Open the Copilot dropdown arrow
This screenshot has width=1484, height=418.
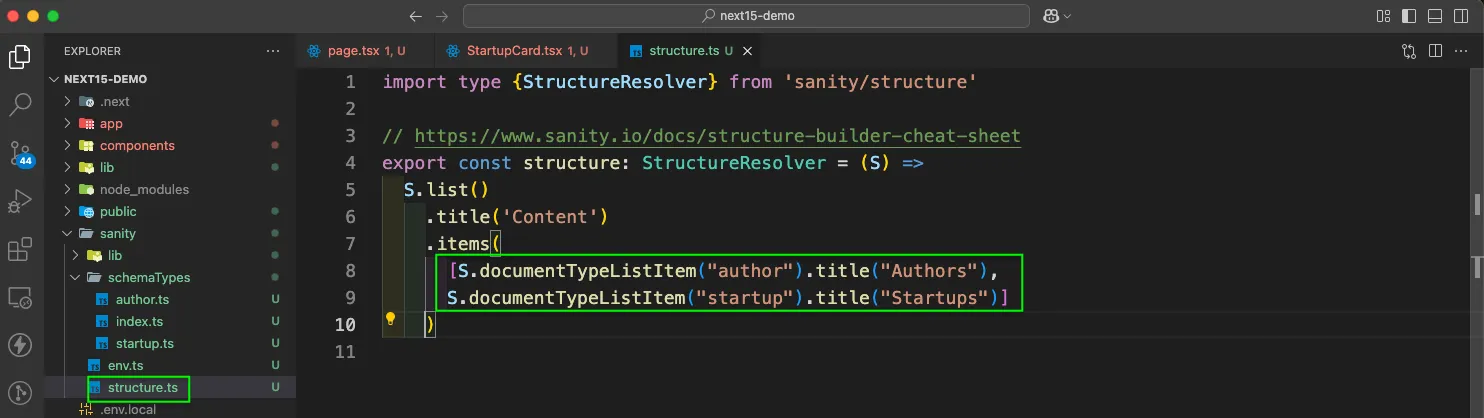1067,16
